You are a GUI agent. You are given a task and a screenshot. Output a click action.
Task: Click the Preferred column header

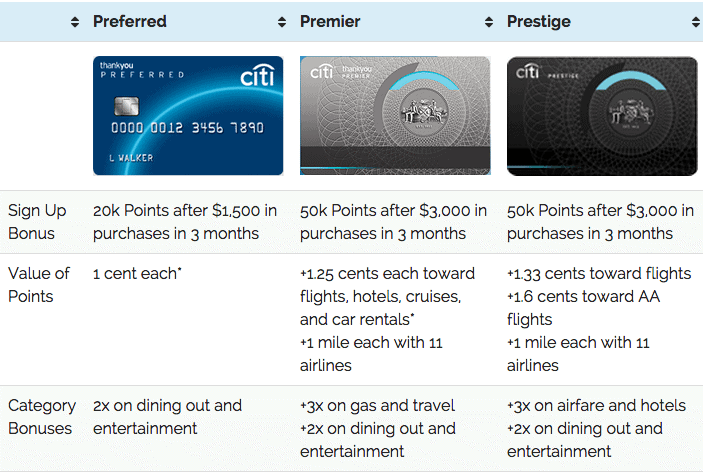click(130, 22)
